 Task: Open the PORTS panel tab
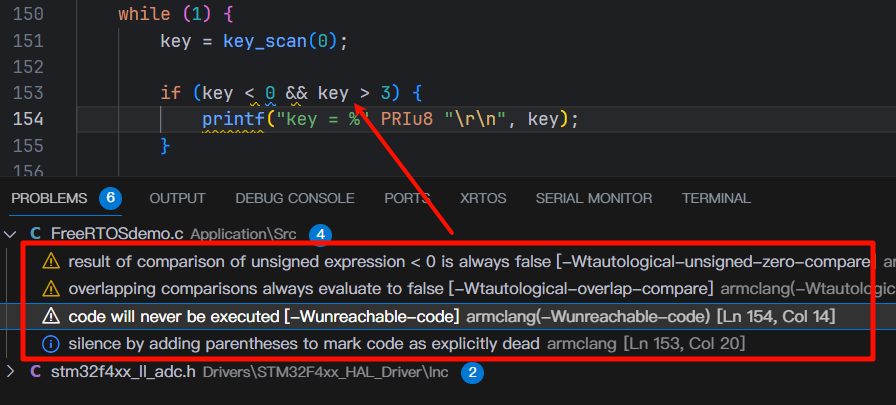[x=407, y=198]
